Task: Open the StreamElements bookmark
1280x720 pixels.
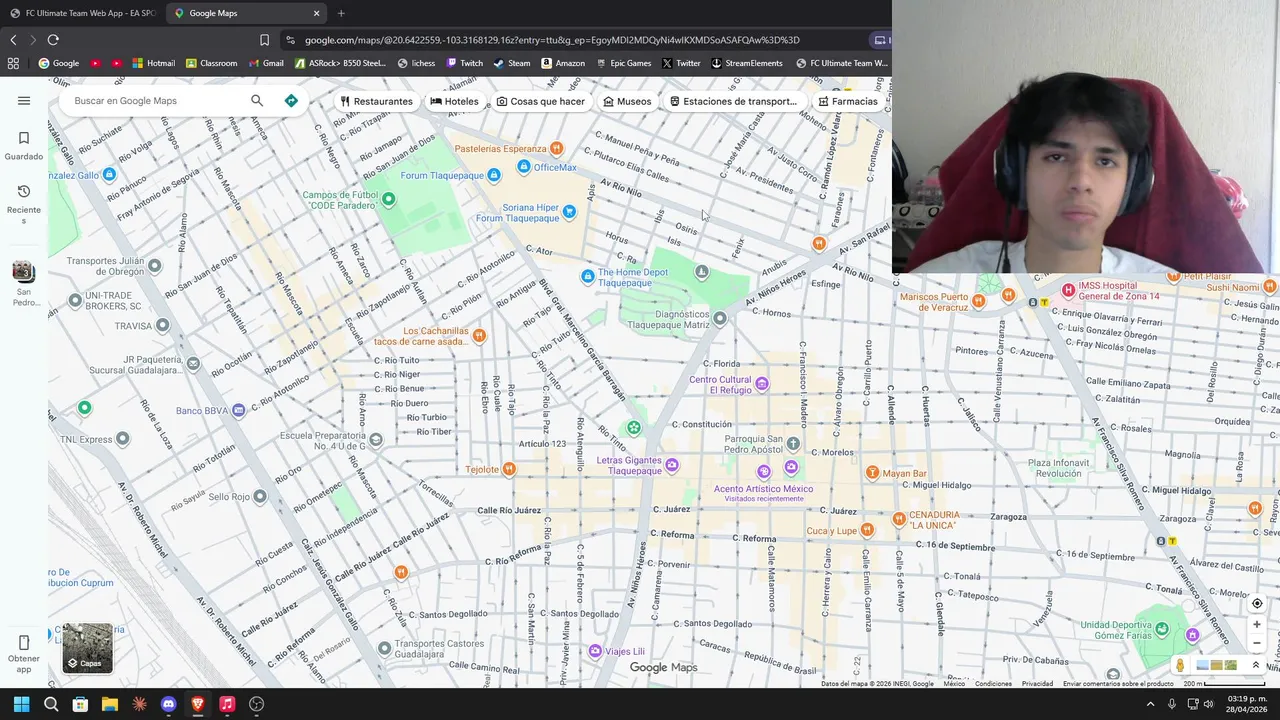Action: point(747,63)
